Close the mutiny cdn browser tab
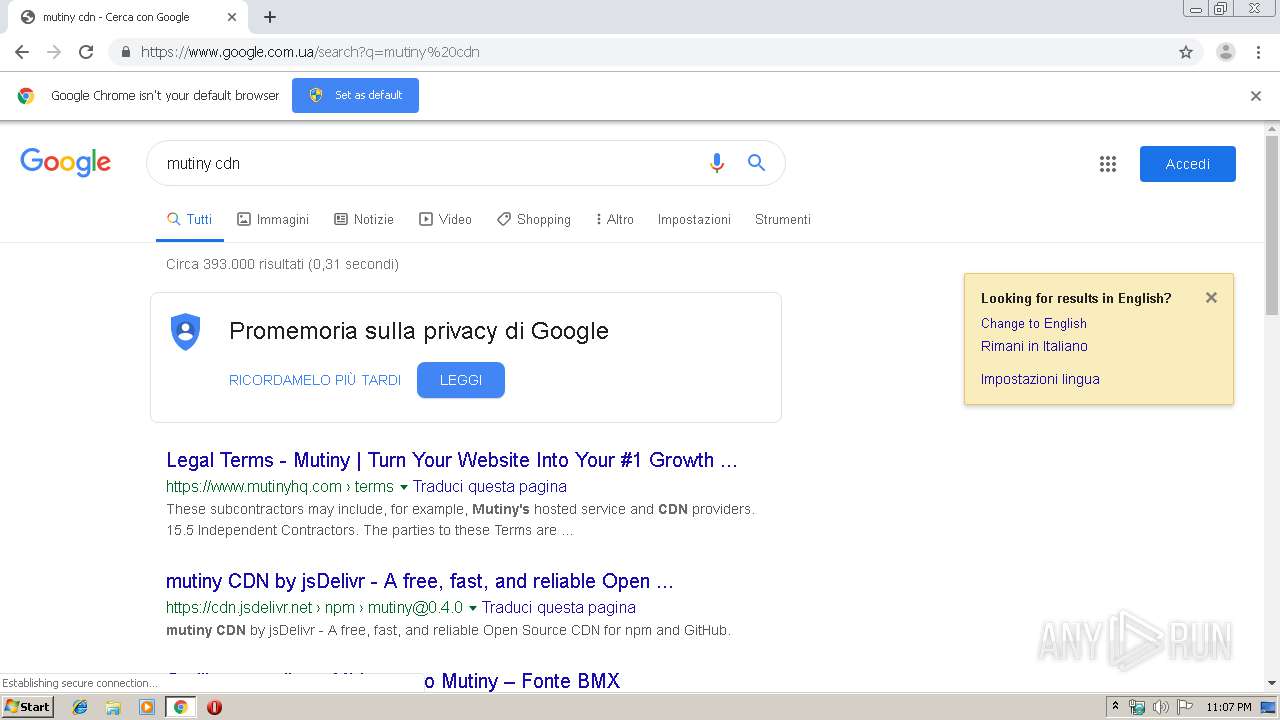The width and height of the screenshot is (1280, 720). 232,17
